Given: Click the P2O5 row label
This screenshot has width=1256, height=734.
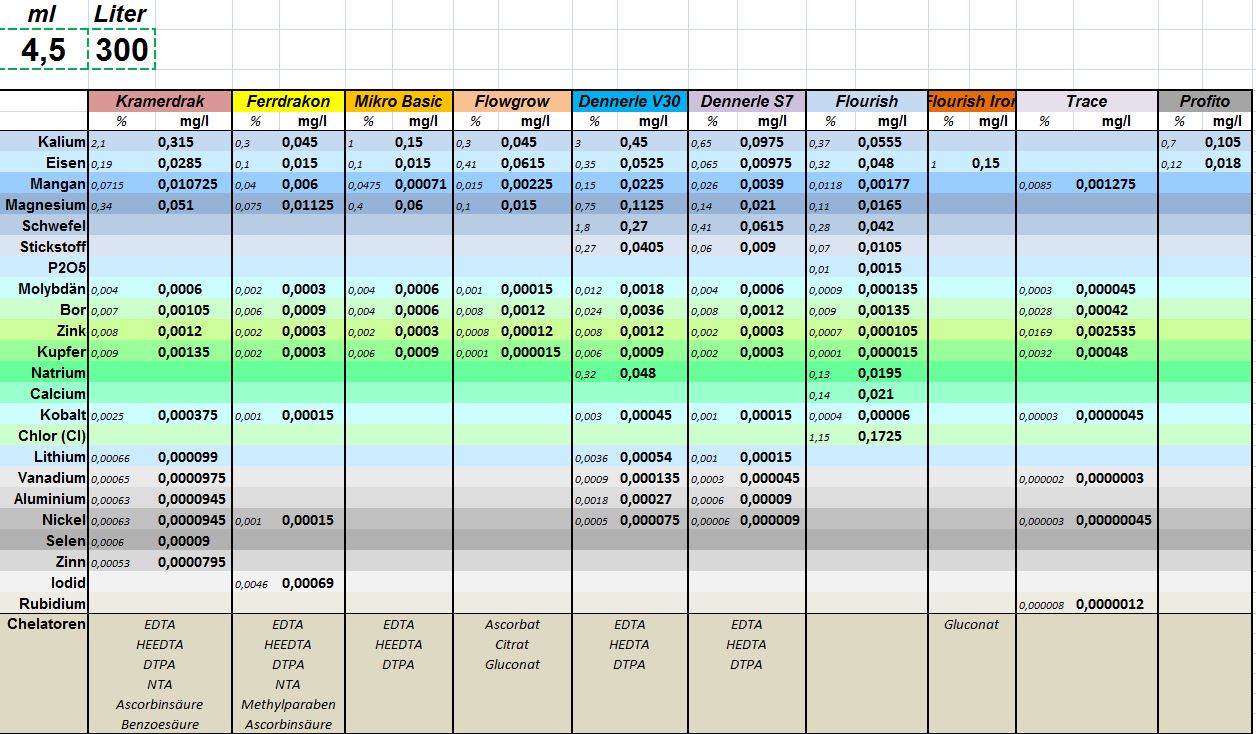Looking at the screenshot, I should [67, 268].
